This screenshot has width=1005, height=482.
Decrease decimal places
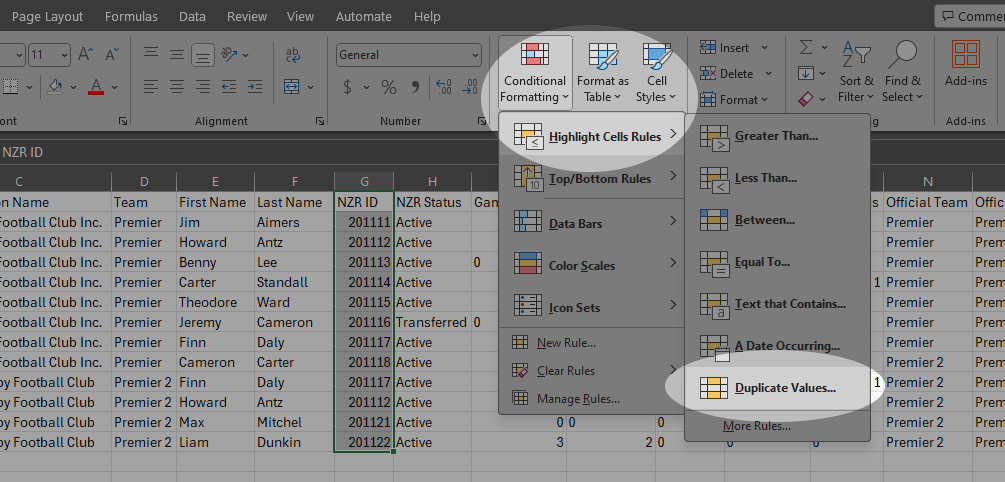(470, 87)
